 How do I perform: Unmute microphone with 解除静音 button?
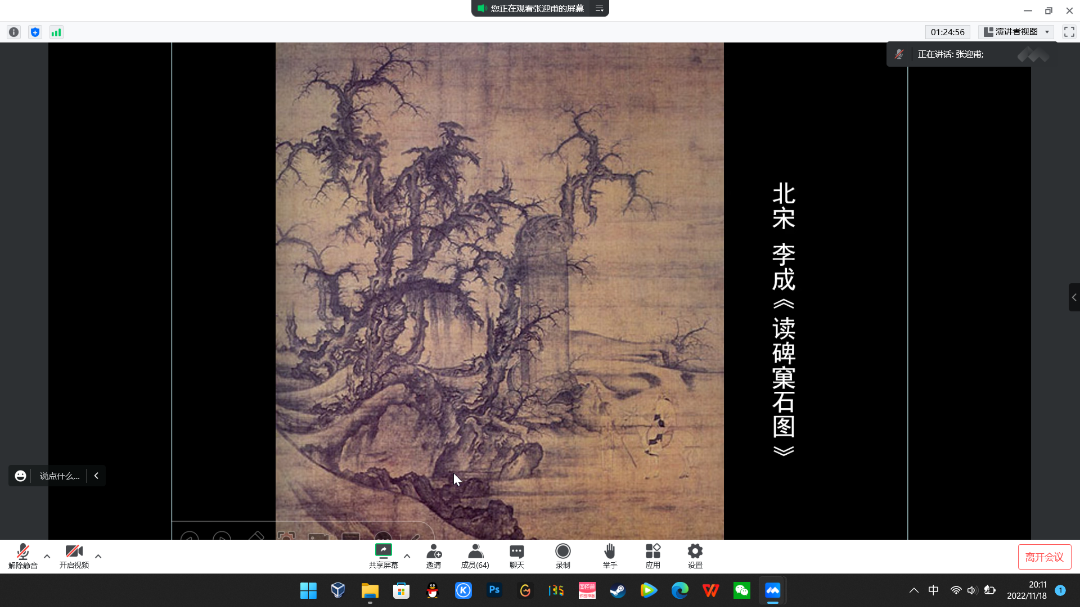[x=23, y=556]
